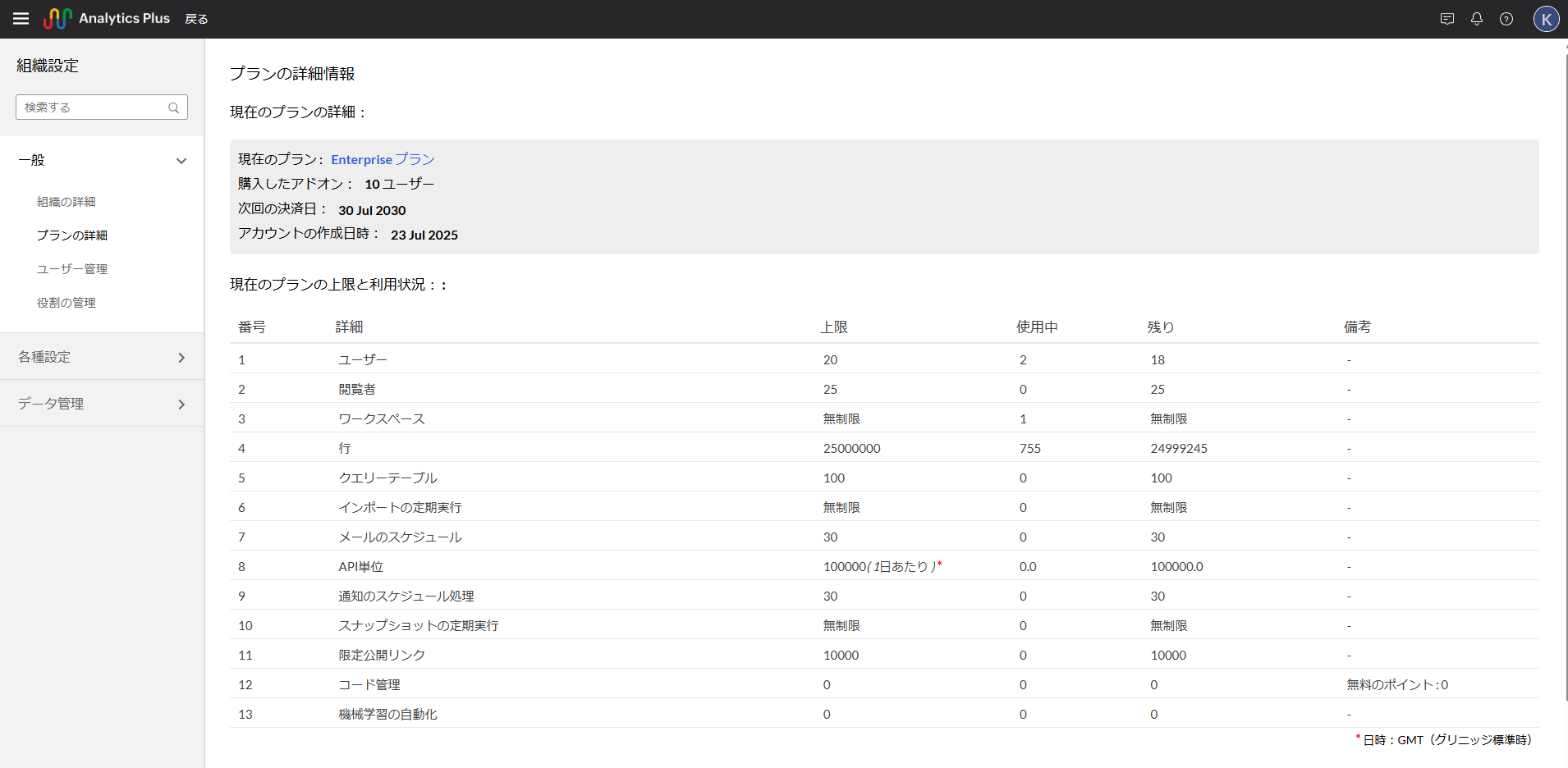This screenshot has height=768, width=1568.
Task: Click the search magnifier icon in sidebar
Action: click(x=174, y=107)
